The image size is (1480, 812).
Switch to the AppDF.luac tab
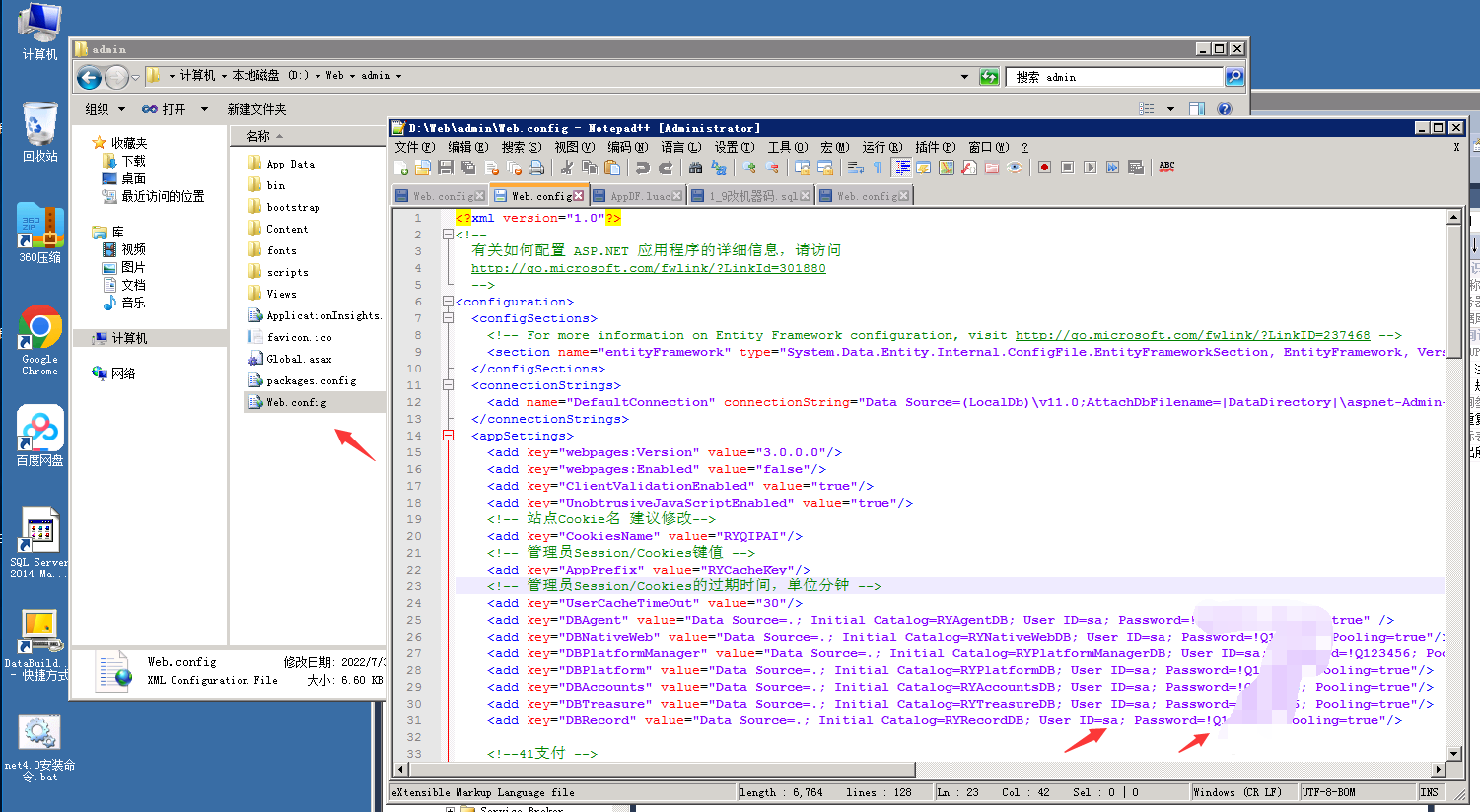[638, 196]
